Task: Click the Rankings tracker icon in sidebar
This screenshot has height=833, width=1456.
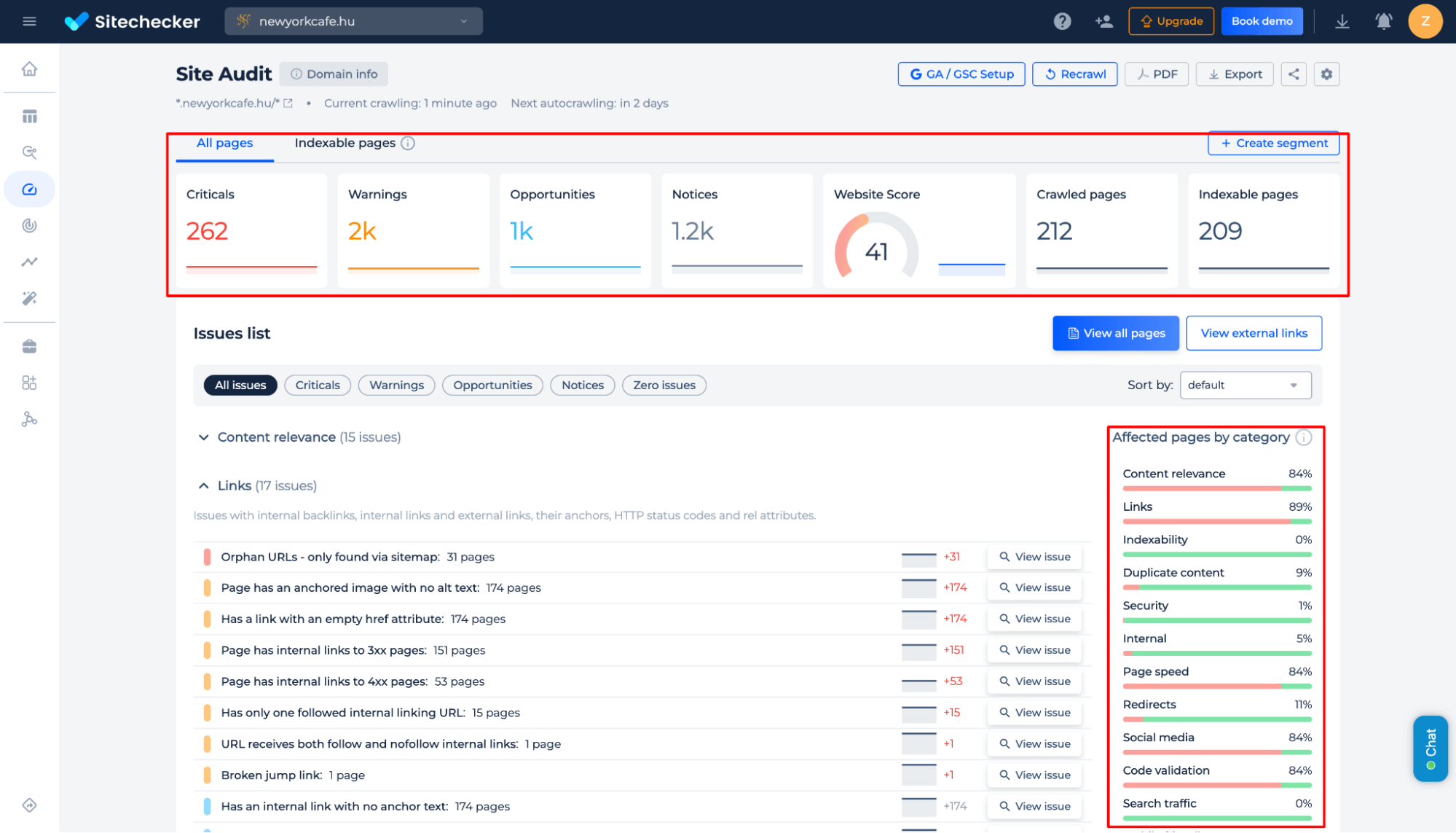Action: [x=29, y=262]
